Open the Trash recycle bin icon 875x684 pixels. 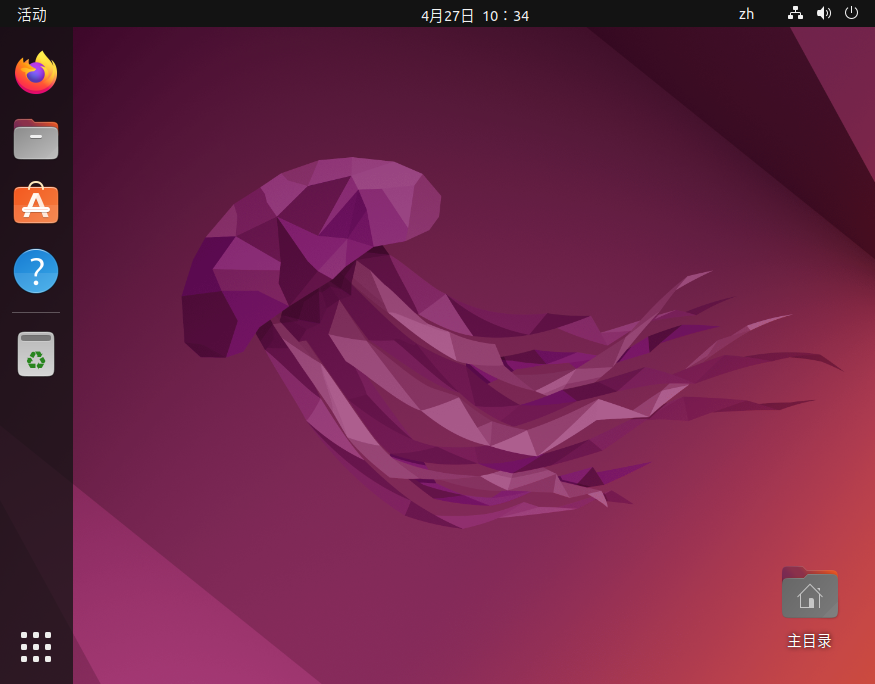click(x=36, y=354)
